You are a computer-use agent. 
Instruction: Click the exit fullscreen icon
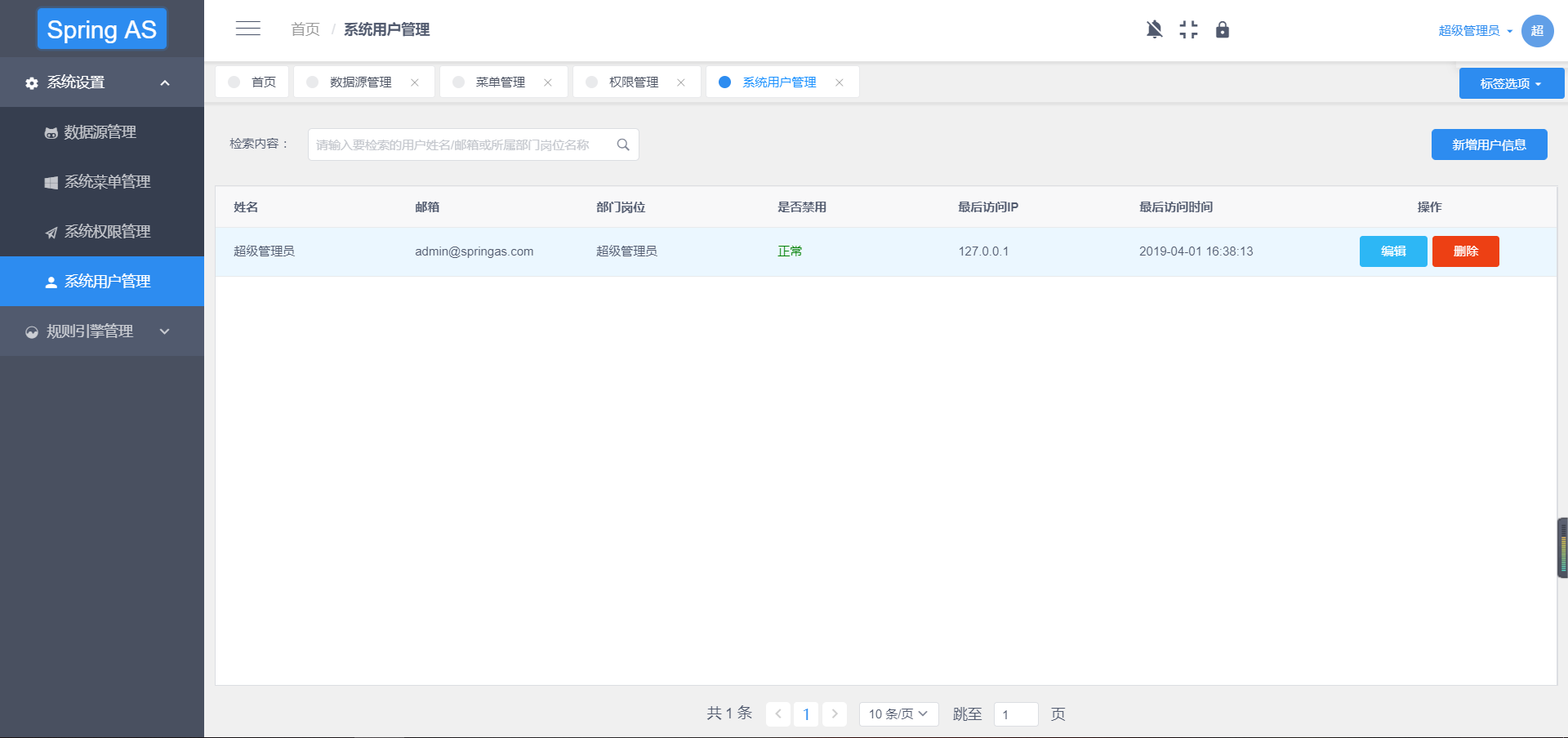pos(1188,29)
